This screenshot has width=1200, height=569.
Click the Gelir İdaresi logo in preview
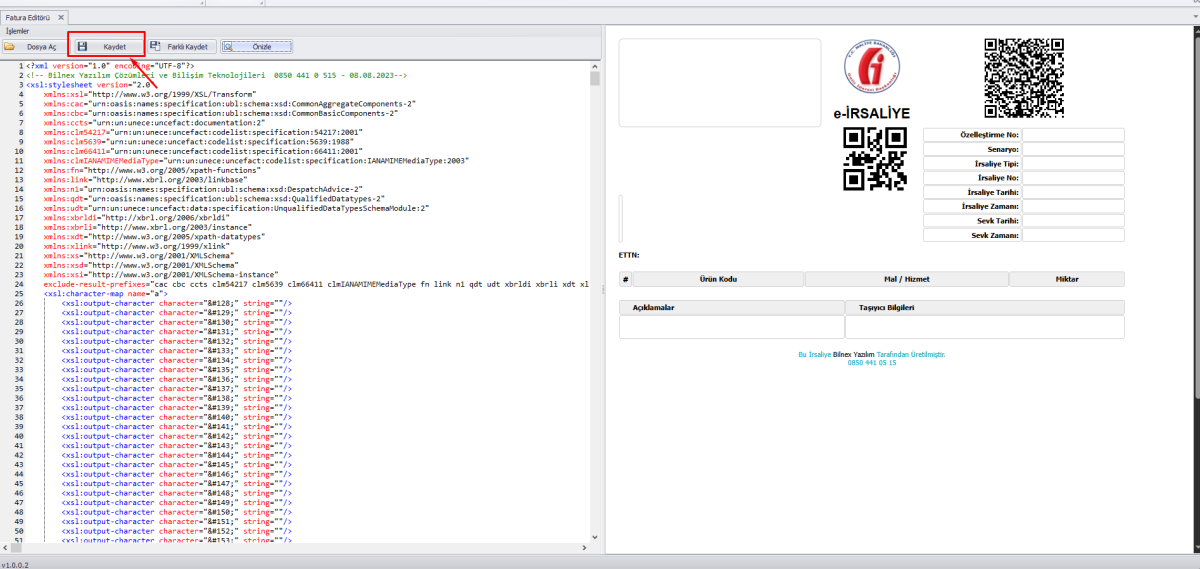[x=871, y=74]
